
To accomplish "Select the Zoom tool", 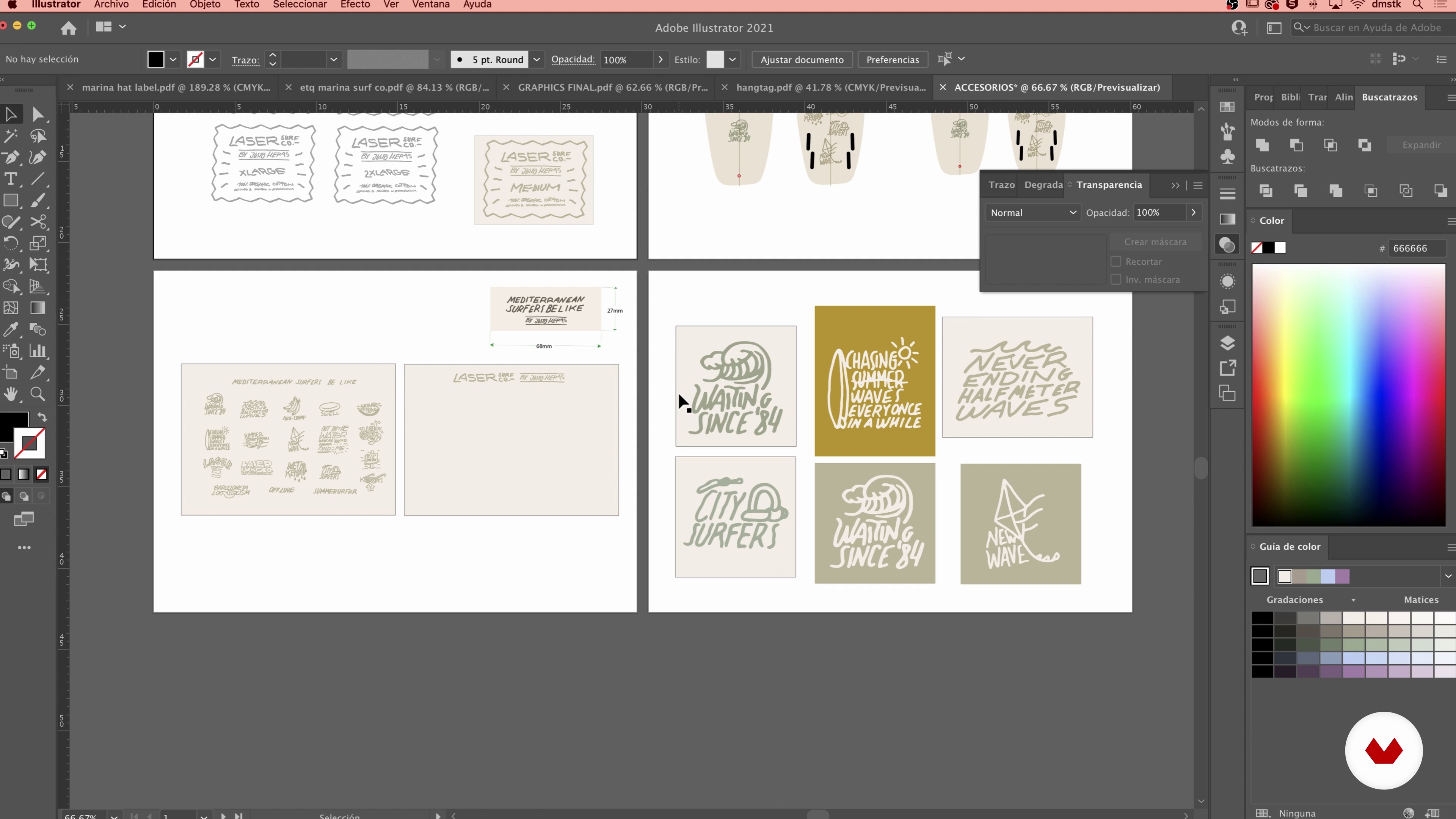I will 38,394.
